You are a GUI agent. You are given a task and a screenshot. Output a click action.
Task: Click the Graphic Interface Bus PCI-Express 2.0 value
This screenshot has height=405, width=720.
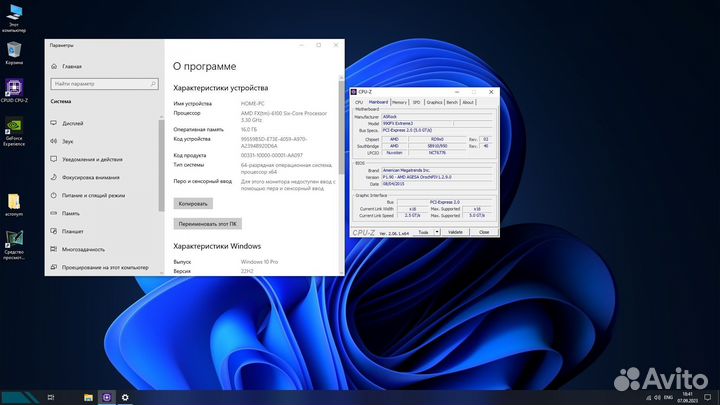444,202
